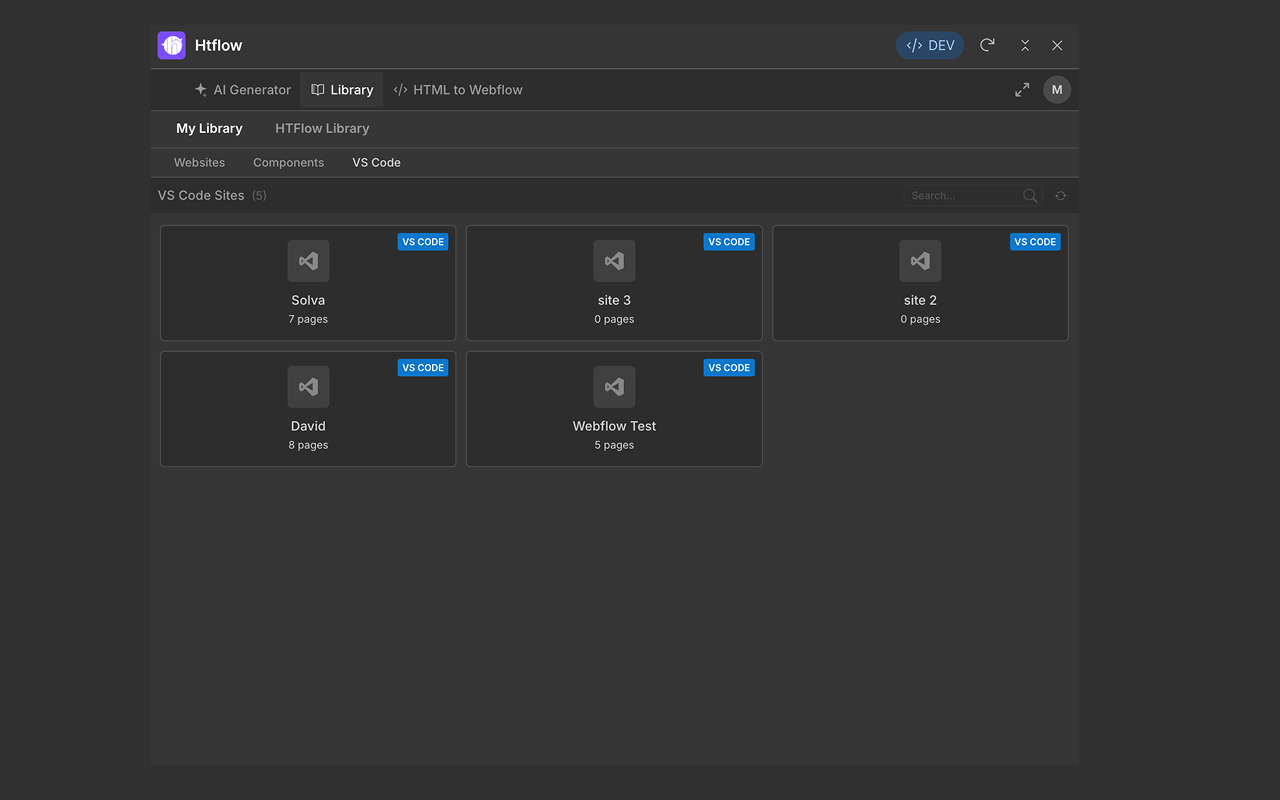Click the VS Code icon on David card
Viewport: 1280px width, 800px height.
click(x=308, y=387)
